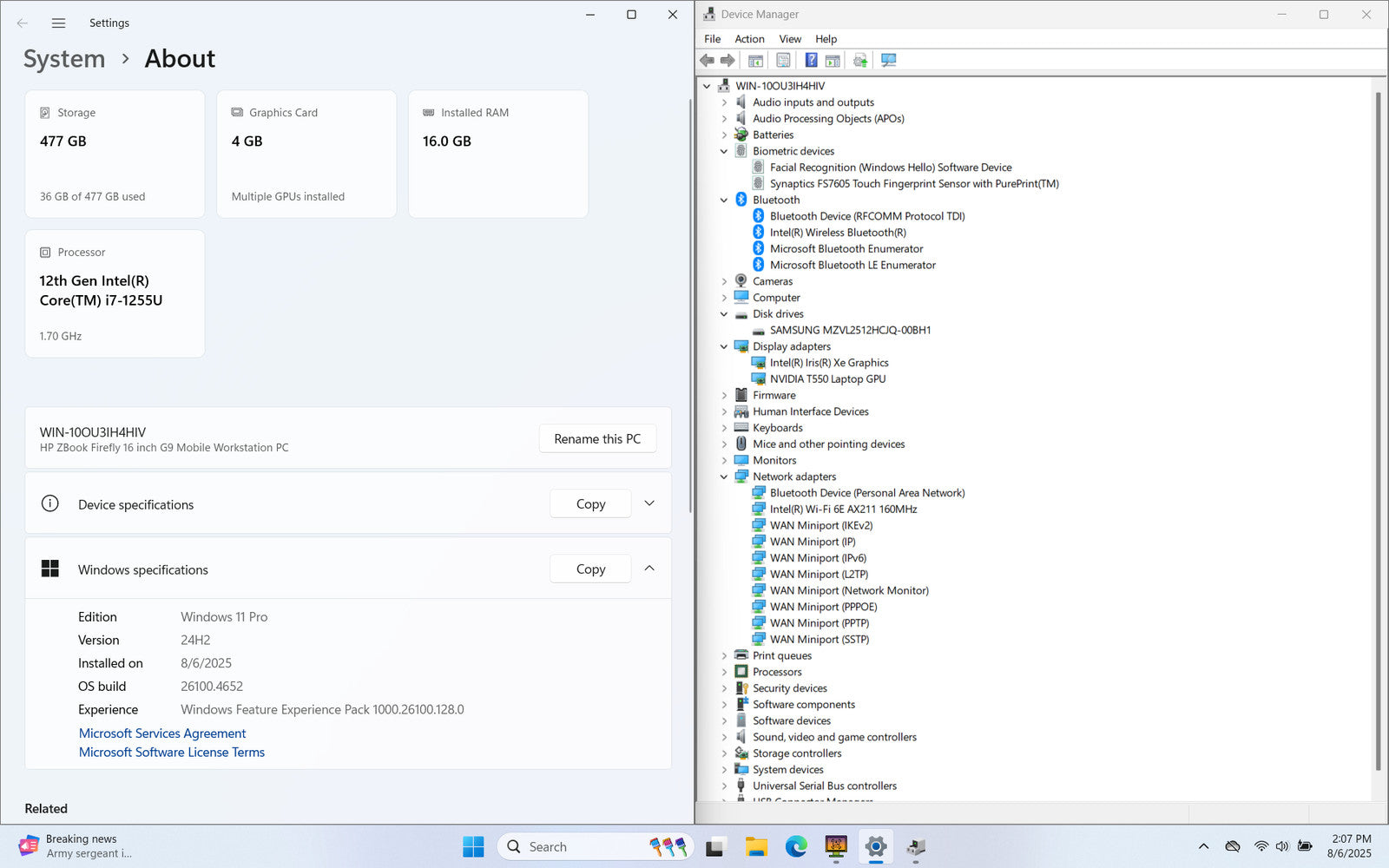Click the Properties toolbar icon
This screenshot has height=868, width=1389.
pos(783,60)
